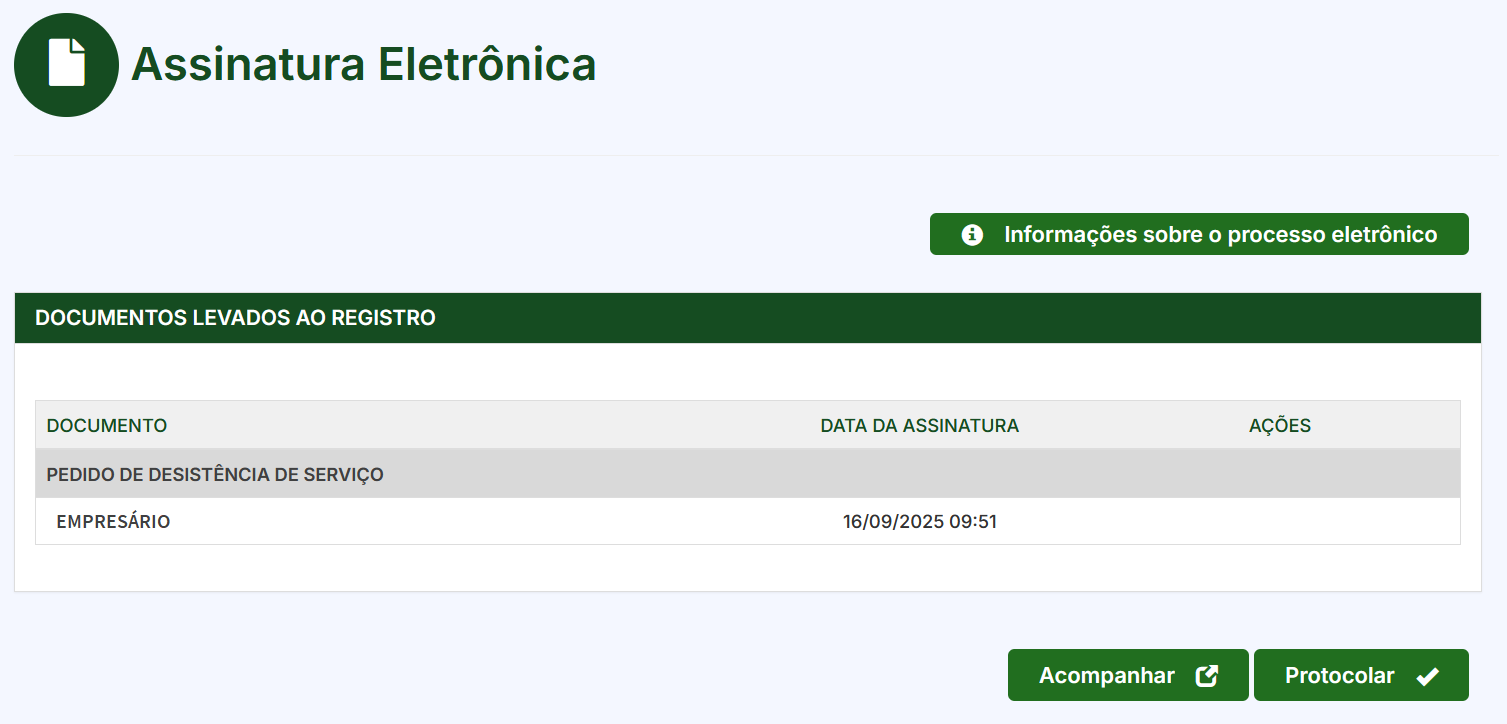This screenshot has height=724, width=1507.
Task: Click the DOCUMENTO column header
Action: tap(106, 425)
